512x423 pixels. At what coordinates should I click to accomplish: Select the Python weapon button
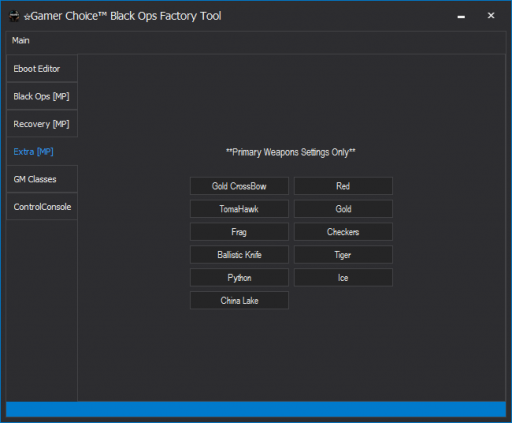tap(239, 278)
